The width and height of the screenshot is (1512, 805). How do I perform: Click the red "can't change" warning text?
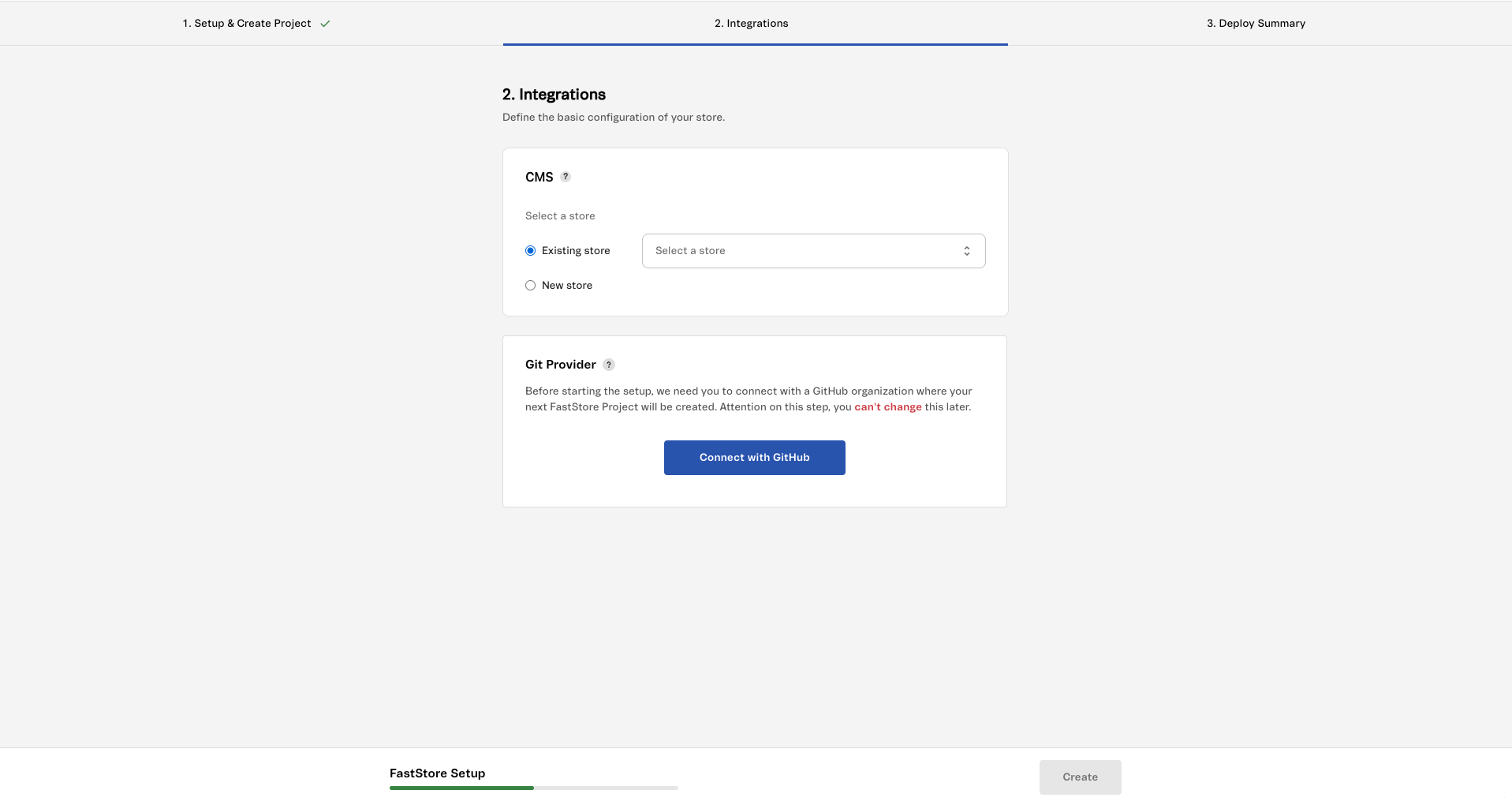coord(888,407)
